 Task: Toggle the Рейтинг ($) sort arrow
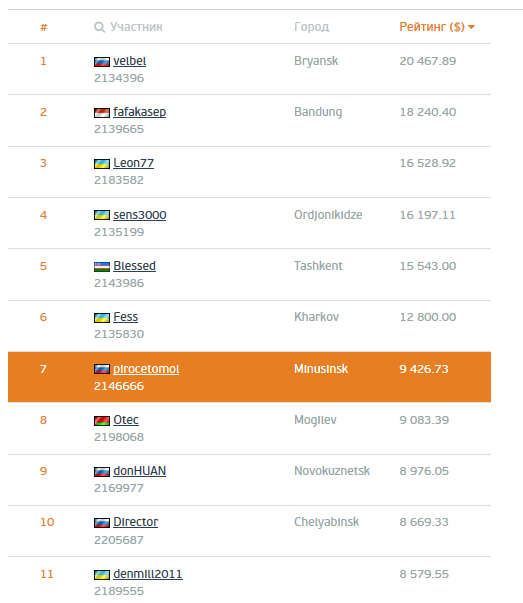(x=471, y=27)
